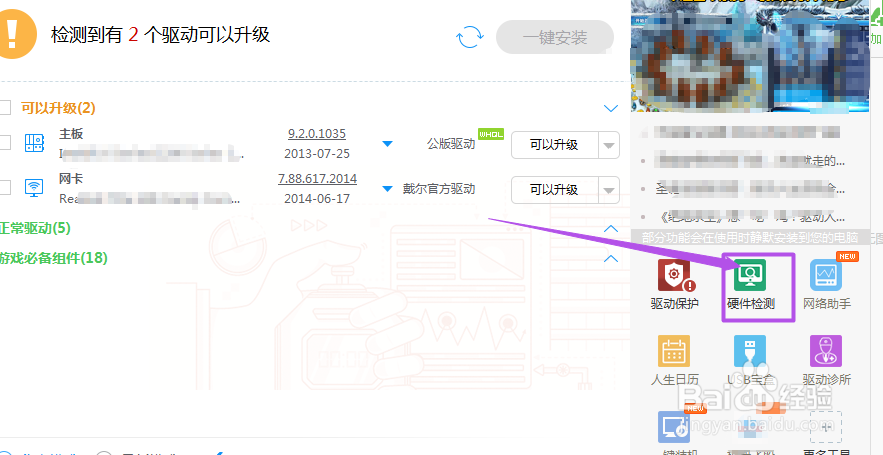
Task: Click the 一键安装 one-click install button
Action: click(x=555, y=37)
